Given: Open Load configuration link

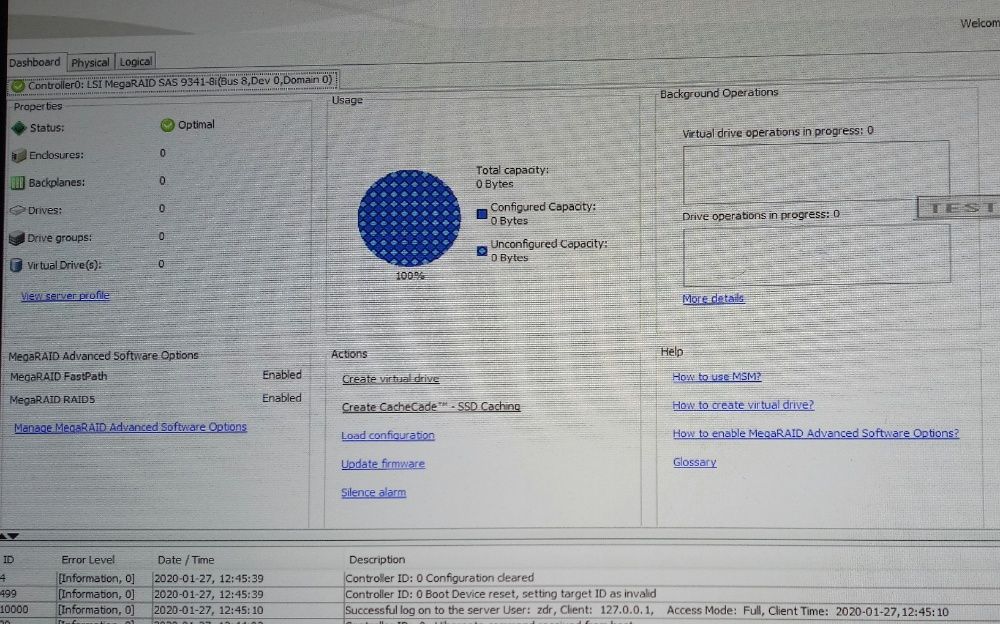Looking at the screenshot, I should tap(388, 435).
